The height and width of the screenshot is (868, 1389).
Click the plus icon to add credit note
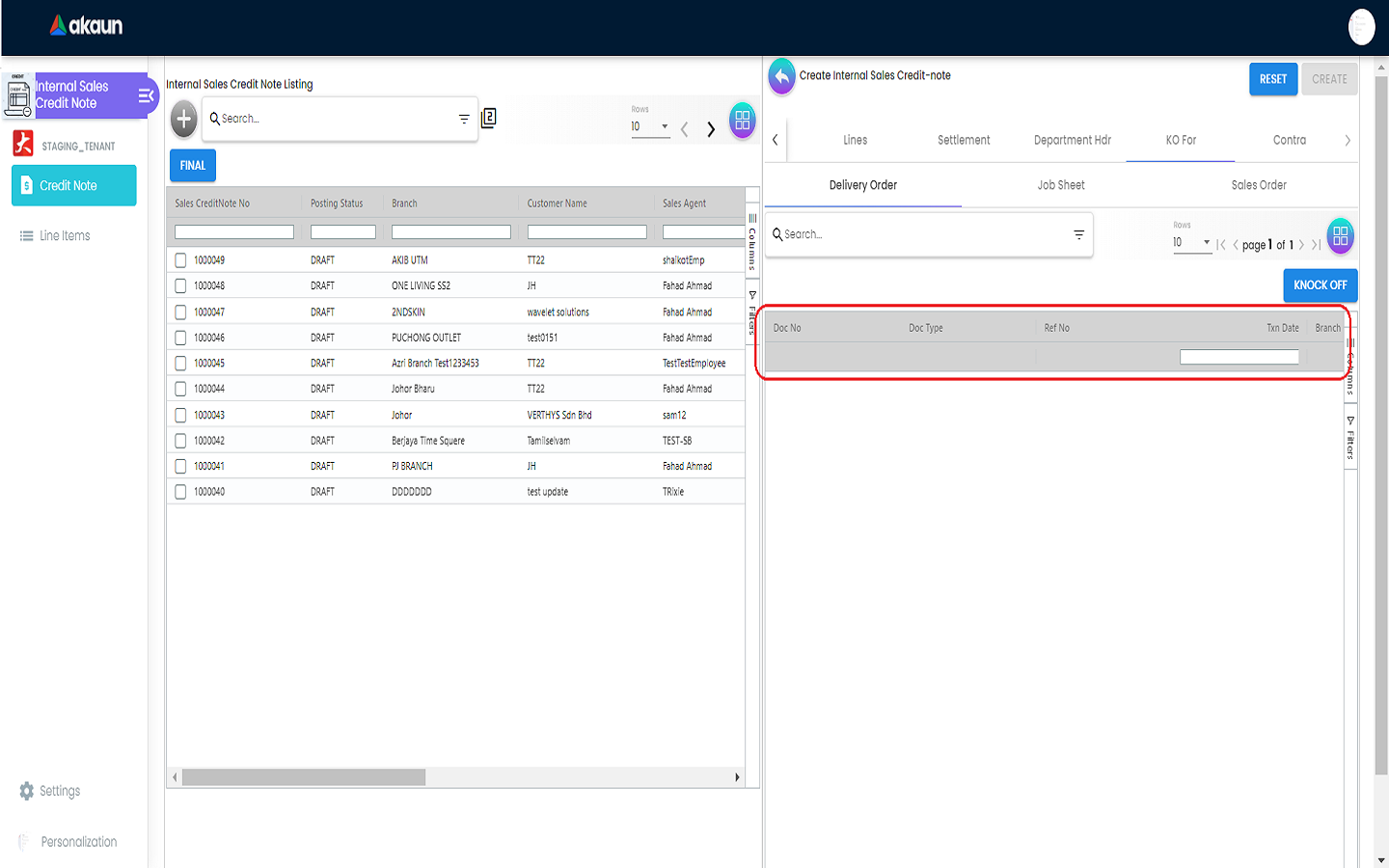click(x=183, y=120)
